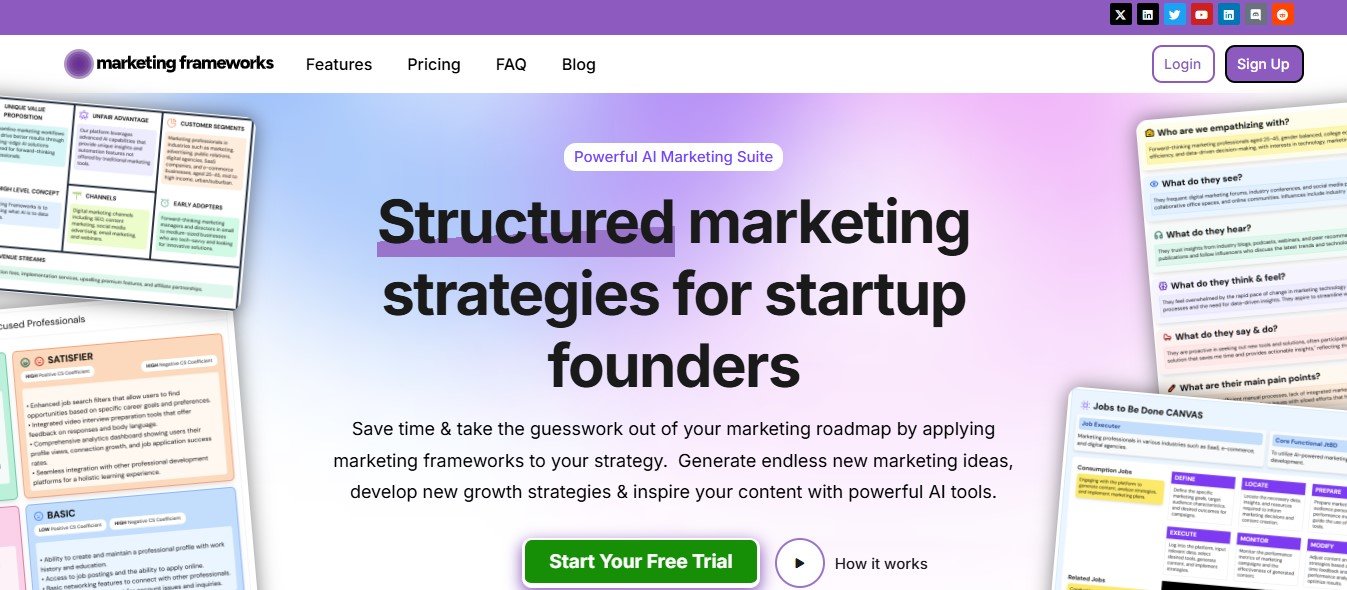This screenshot has height=590, width=1347.
Task: Select FAQ in the navigation bar
Action: click(x=511, y=64)
